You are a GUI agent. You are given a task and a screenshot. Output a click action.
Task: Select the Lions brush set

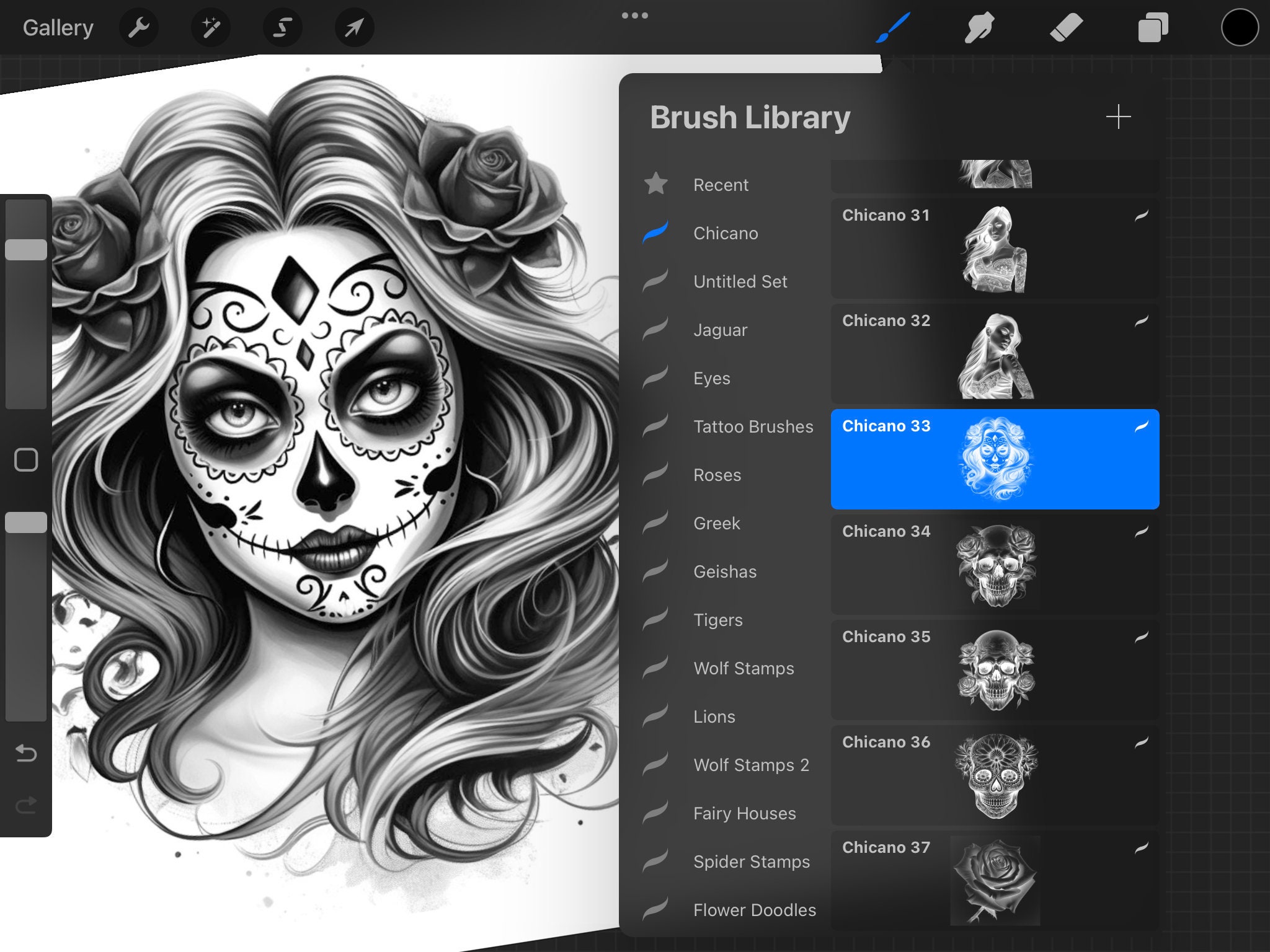(x=714, y=716)
